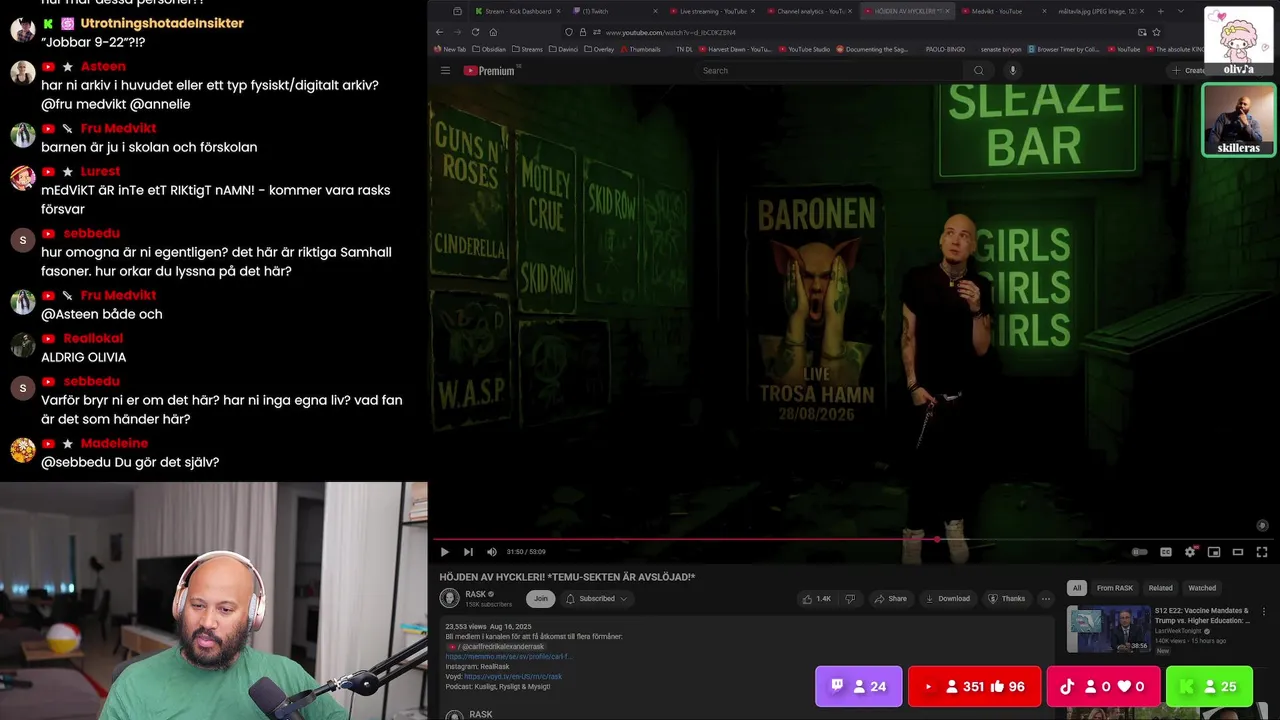This screenshot has height=720, width=1280.
Task: Select the Related filter chip
Action: 1160,588
